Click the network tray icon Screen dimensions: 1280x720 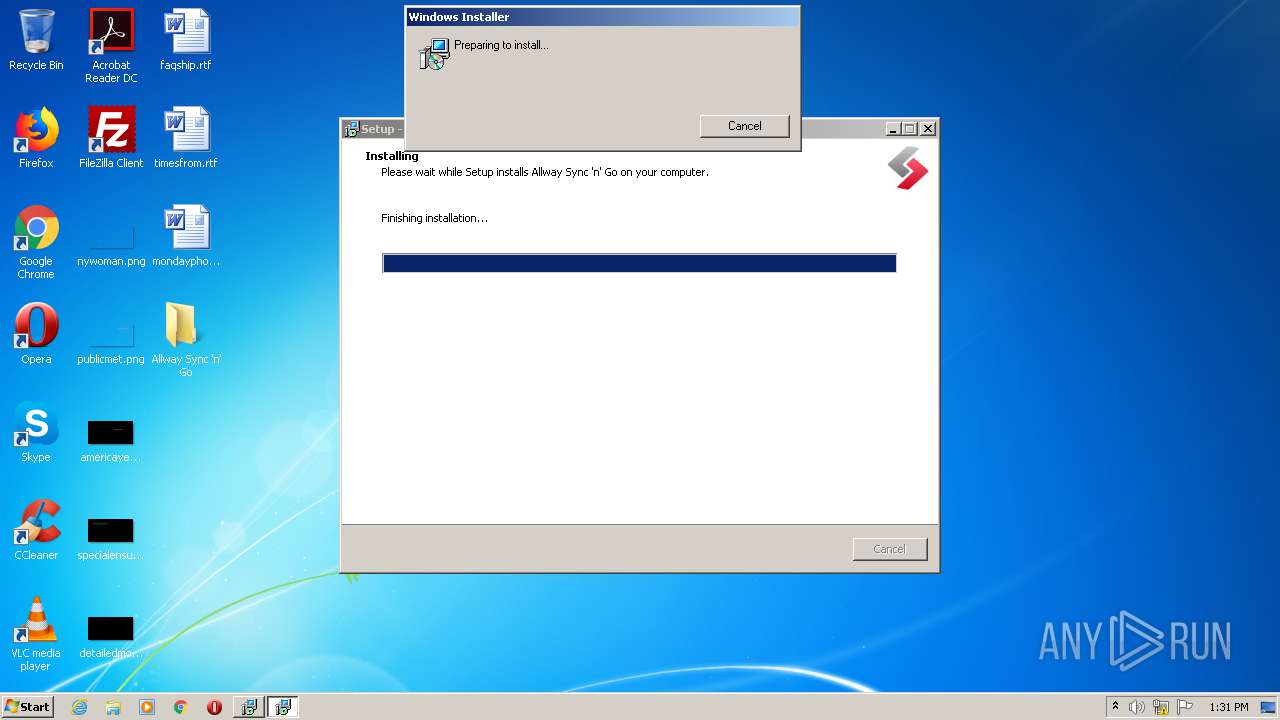[x=1161, y=707]
